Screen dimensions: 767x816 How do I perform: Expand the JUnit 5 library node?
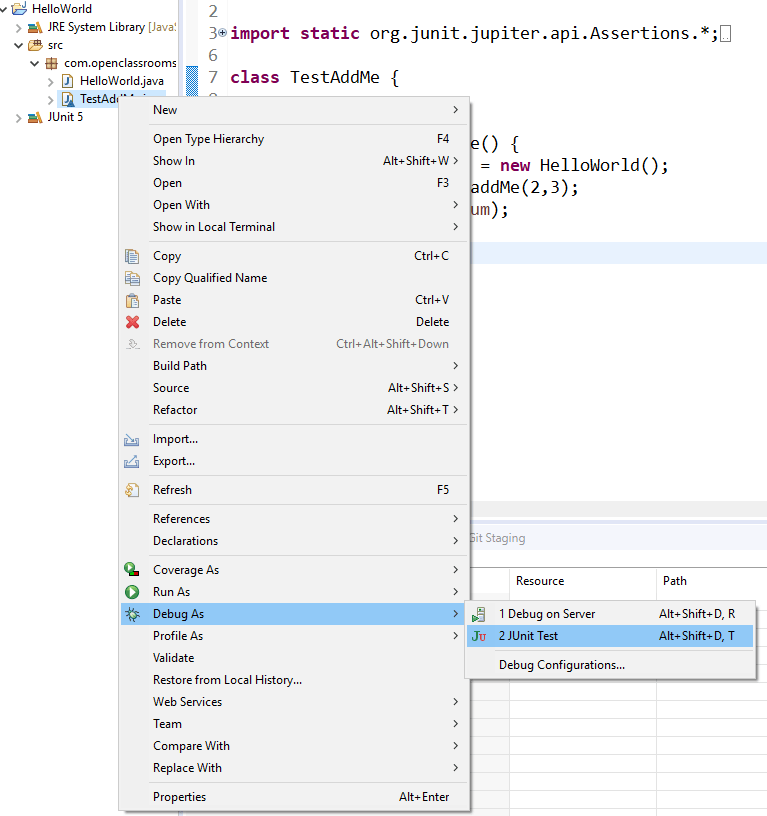[x=19, y=118]
